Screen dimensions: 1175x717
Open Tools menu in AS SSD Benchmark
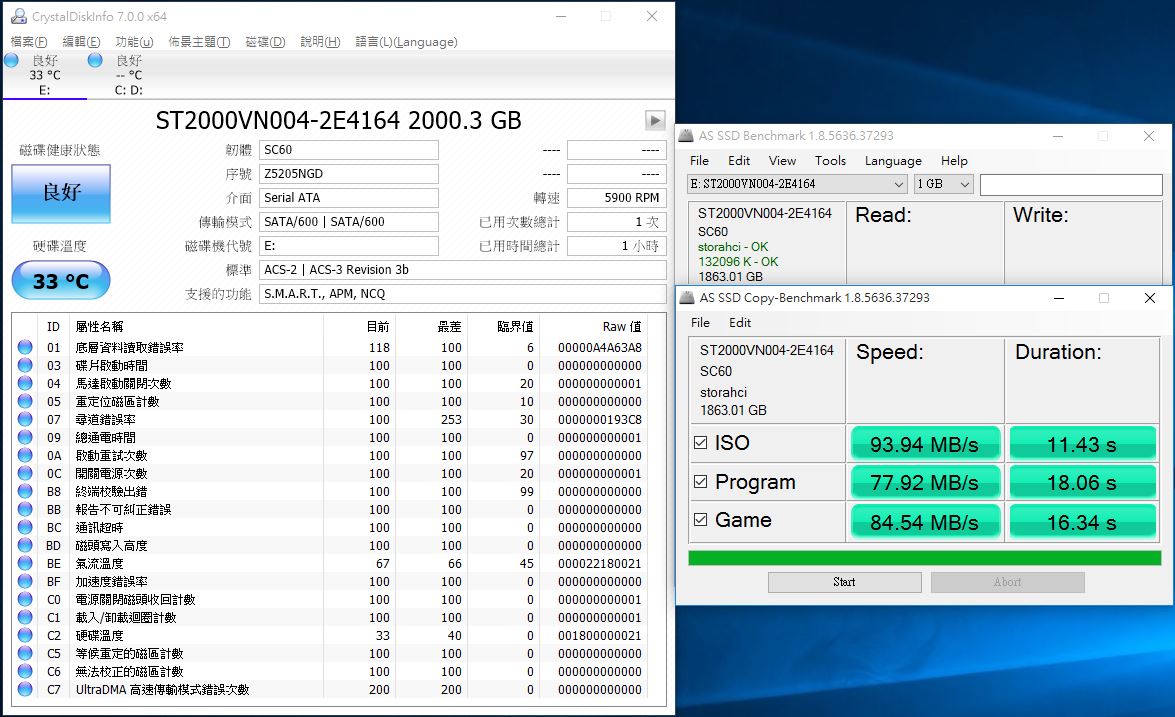pyautogui.click(x=830, y=160)
